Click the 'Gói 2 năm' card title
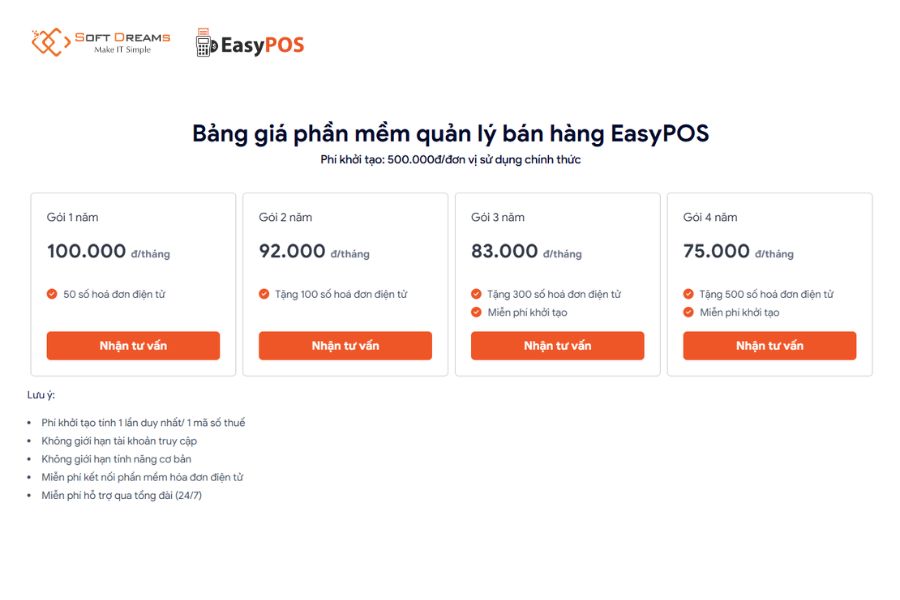Screen dimensions: 900x600 286,216
